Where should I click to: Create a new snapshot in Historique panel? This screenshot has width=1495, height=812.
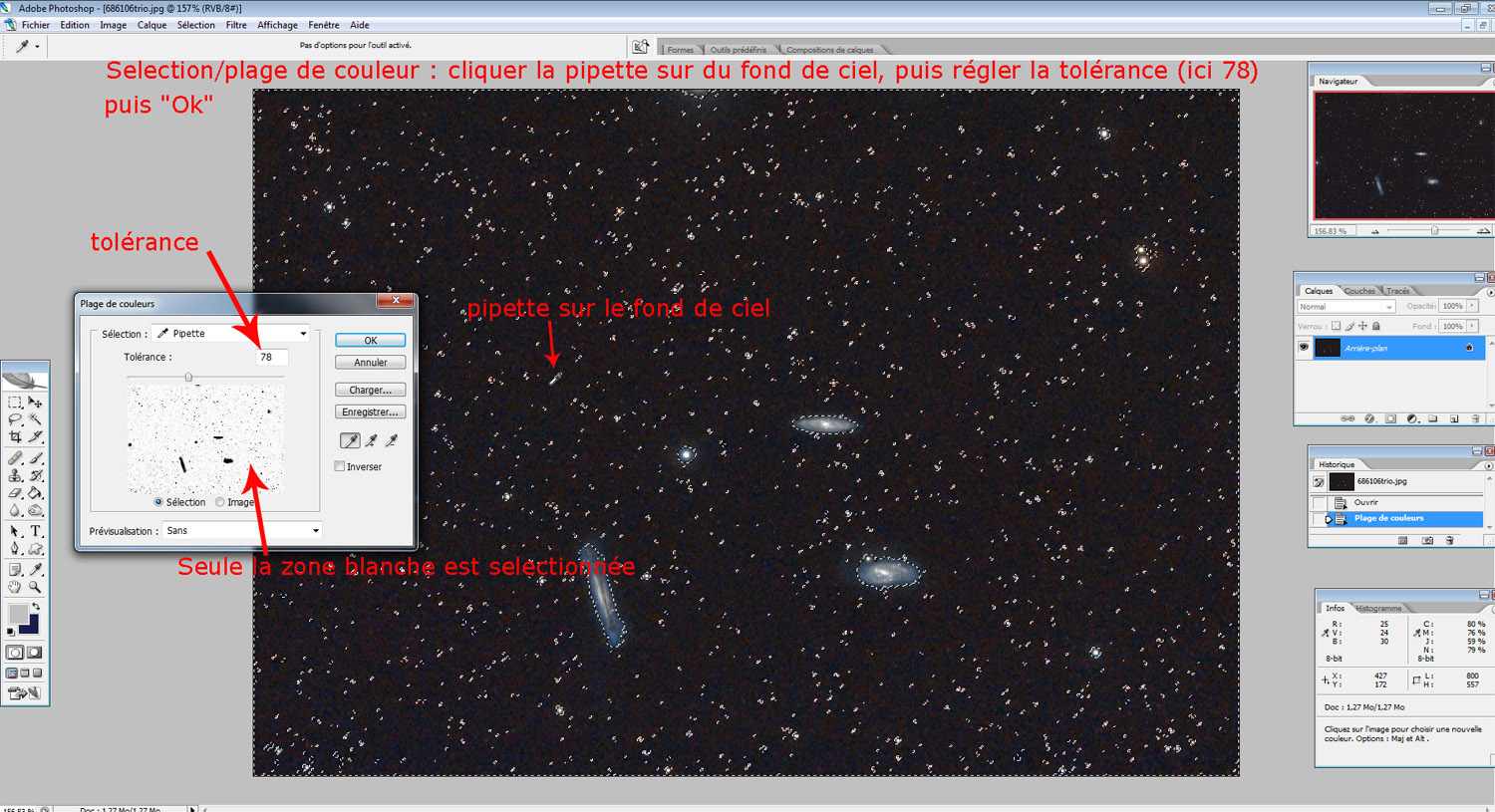[x=1427, y=540]
